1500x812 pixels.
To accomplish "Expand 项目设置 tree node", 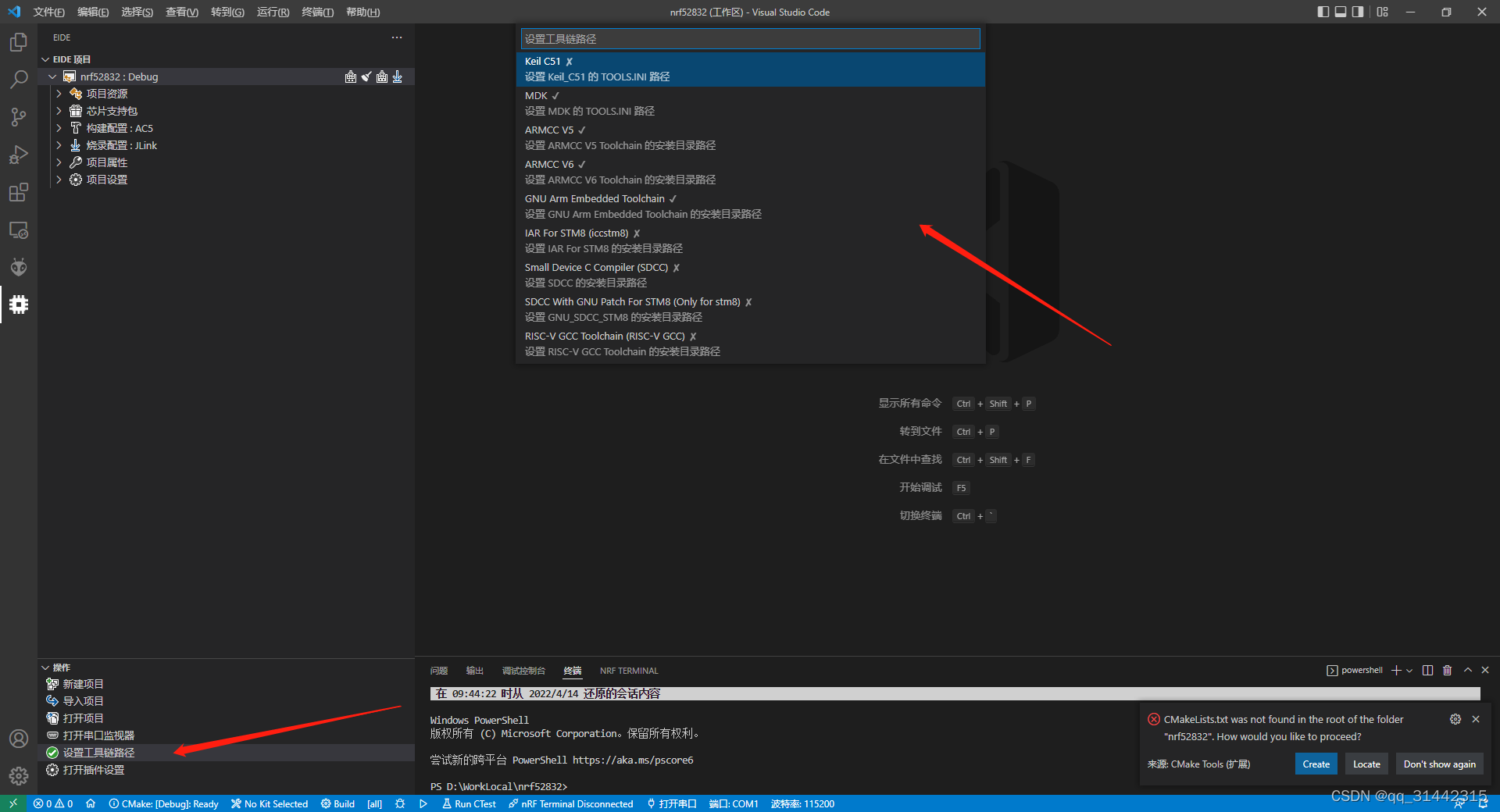I will tap(59, 180).
